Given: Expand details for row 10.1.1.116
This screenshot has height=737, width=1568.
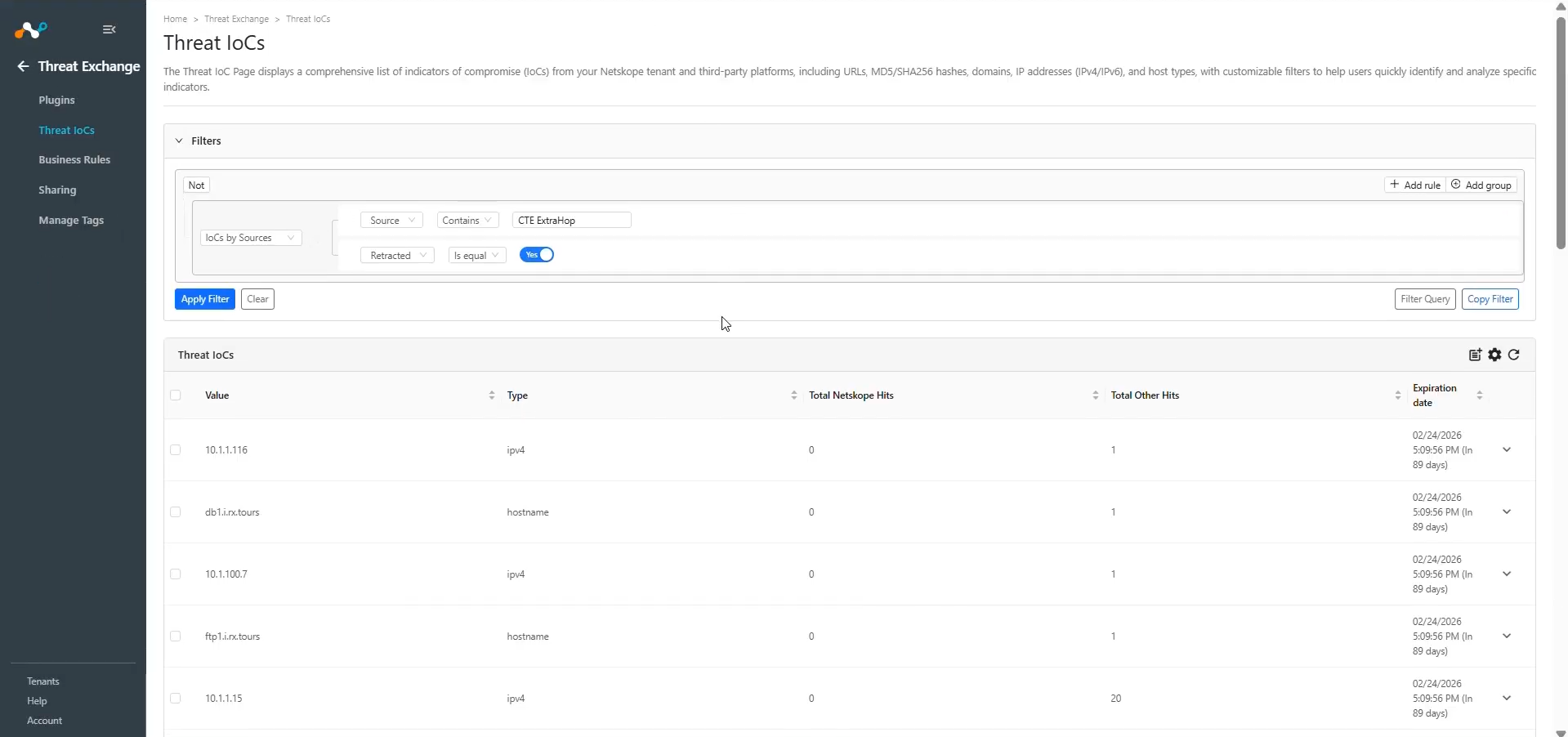Looking at the screenshot, I should [x=1507, y=450].
